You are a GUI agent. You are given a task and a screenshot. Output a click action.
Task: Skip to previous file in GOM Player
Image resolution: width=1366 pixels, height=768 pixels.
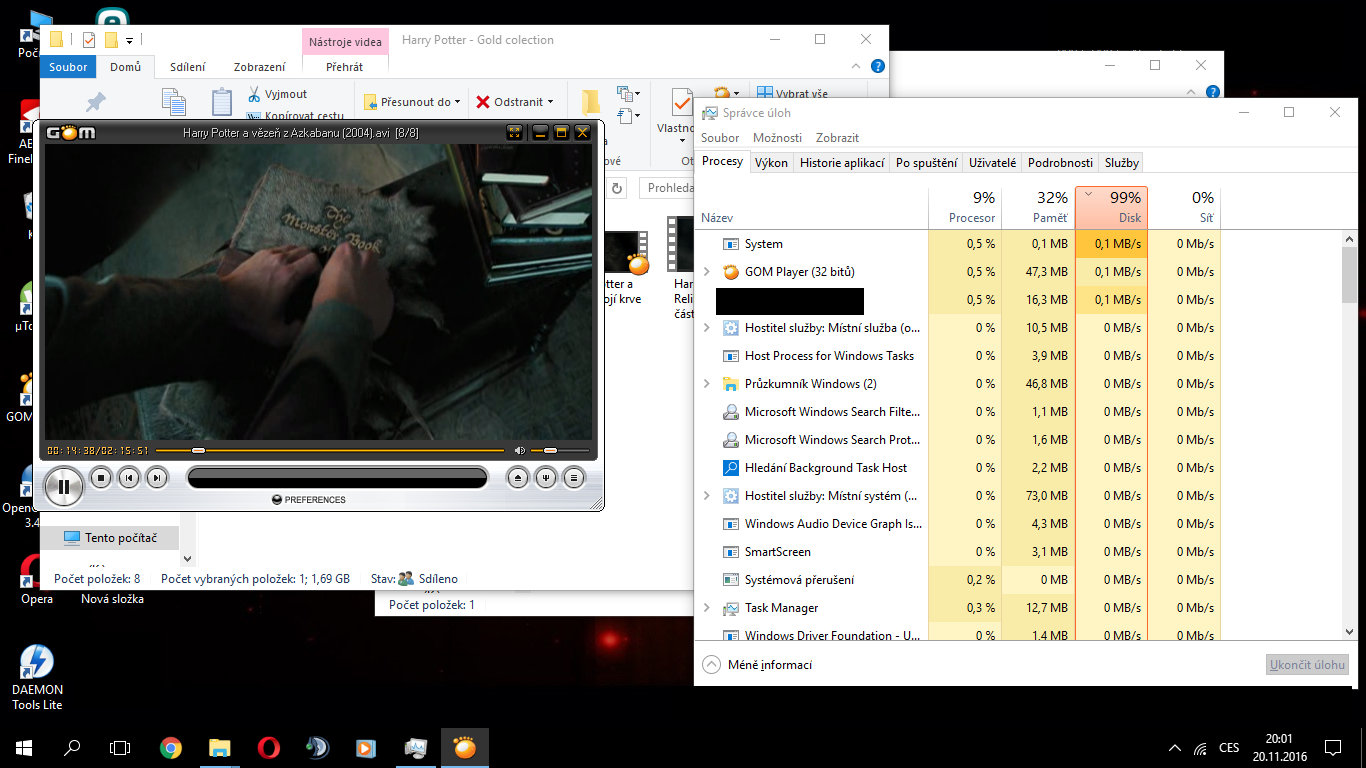point(129,478)
